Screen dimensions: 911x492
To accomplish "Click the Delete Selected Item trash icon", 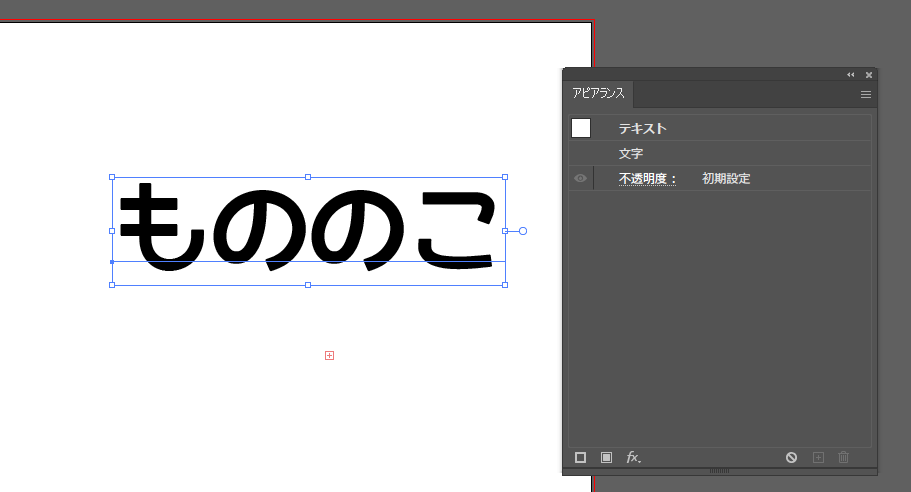I will pos(843,457).
